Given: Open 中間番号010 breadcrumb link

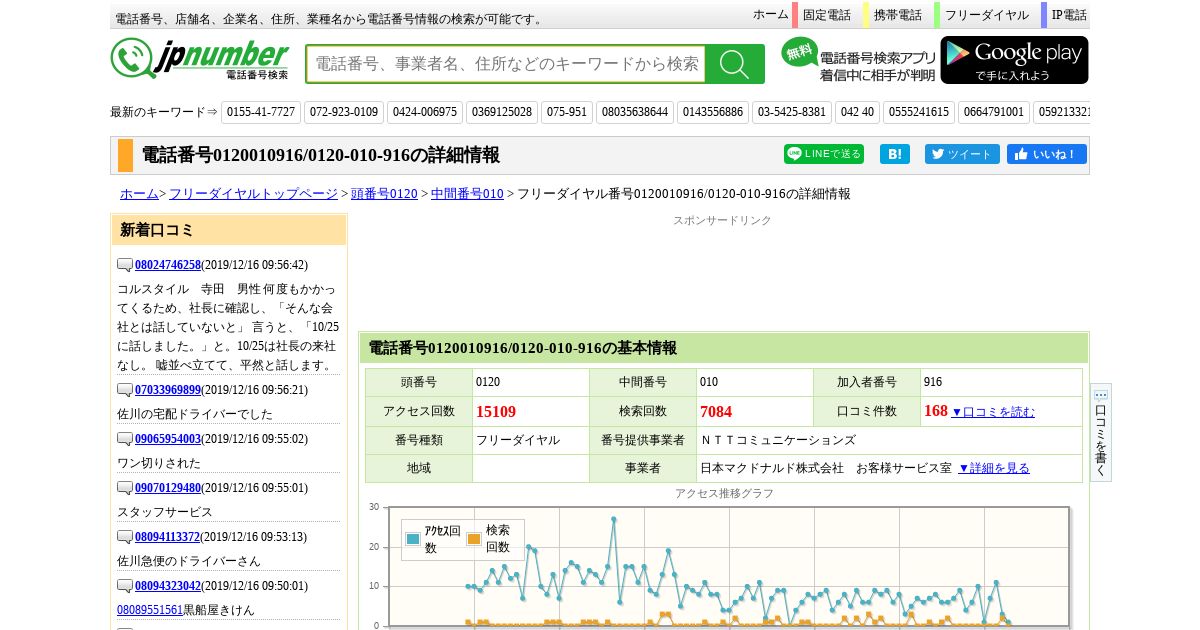Looking at the screenshot, I should [x=467, y=194].
